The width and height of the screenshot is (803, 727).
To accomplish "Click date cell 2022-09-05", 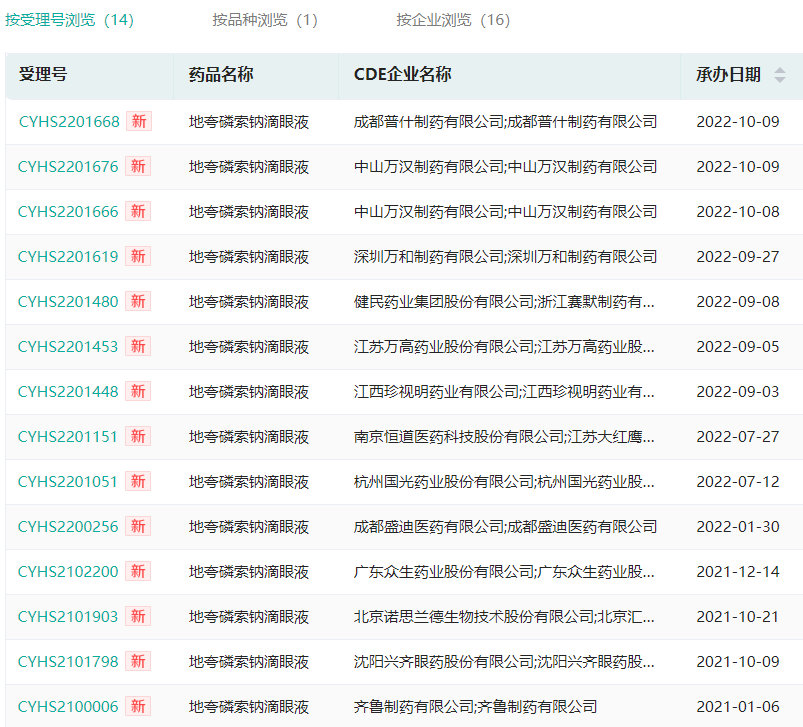I will (x=738, y=347).
